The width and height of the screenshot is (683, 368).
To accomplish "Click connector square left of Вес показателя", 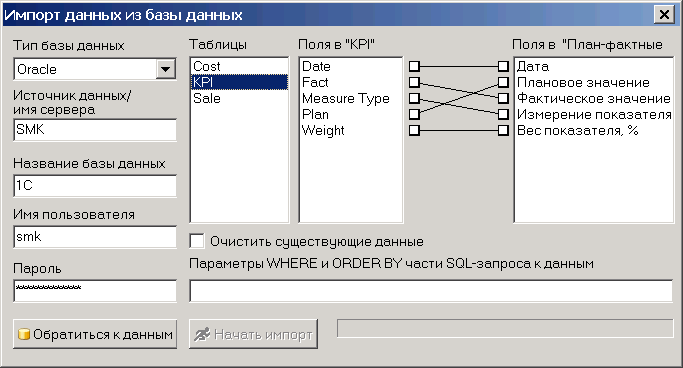I will pos(503,130).
